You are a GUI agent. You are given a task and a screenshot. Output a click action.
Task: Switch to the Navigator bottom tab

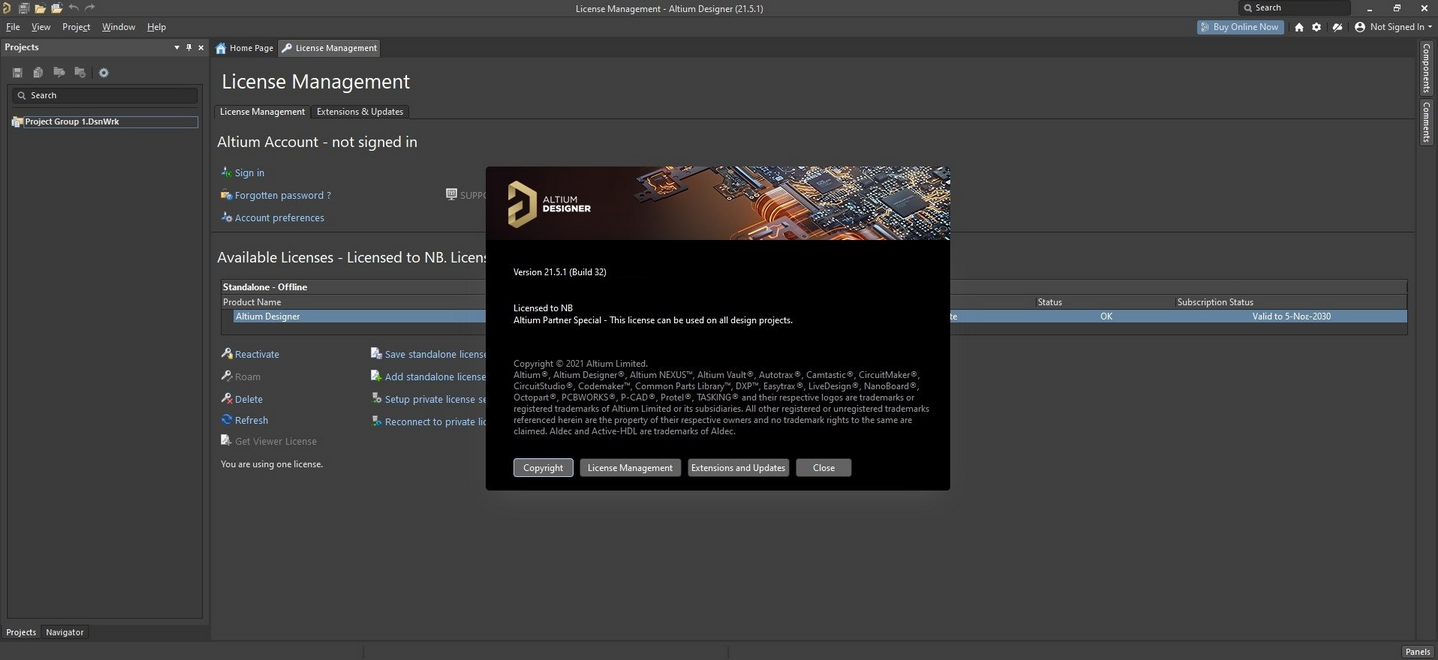[65, 632]
